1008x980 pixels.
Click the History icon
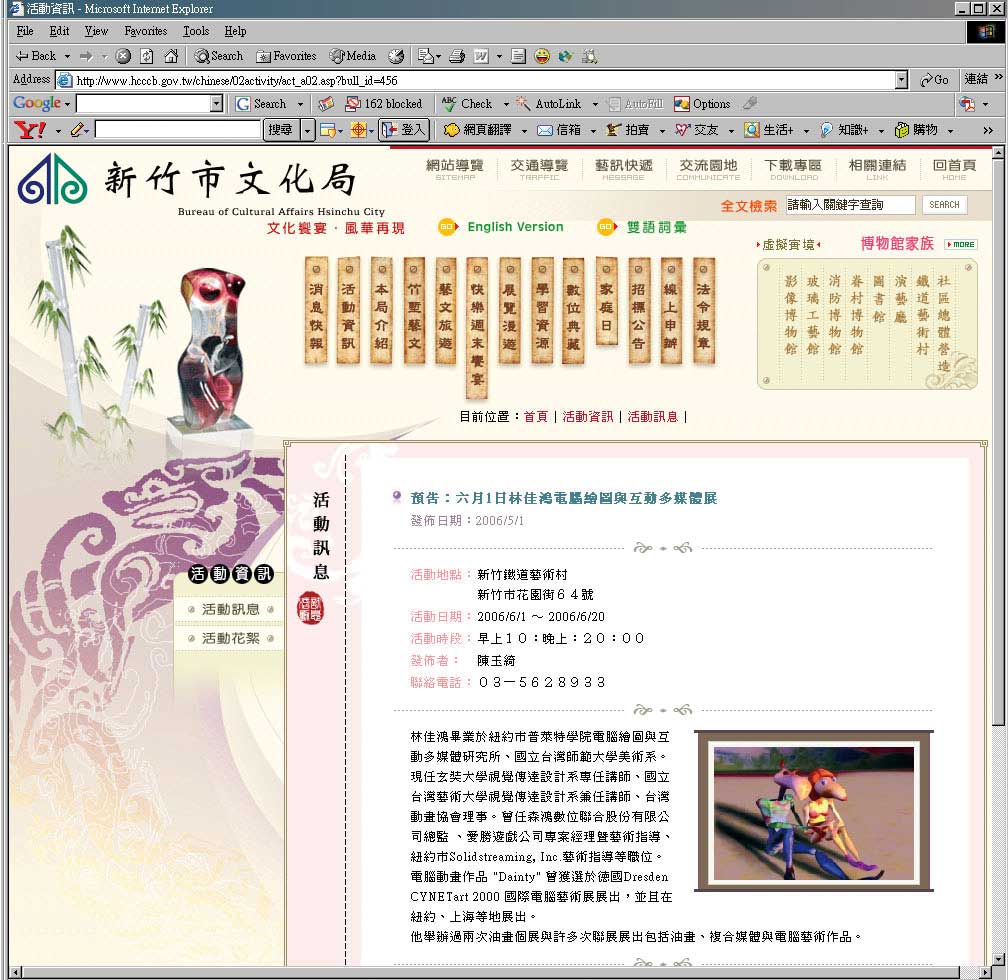(397, 56)
